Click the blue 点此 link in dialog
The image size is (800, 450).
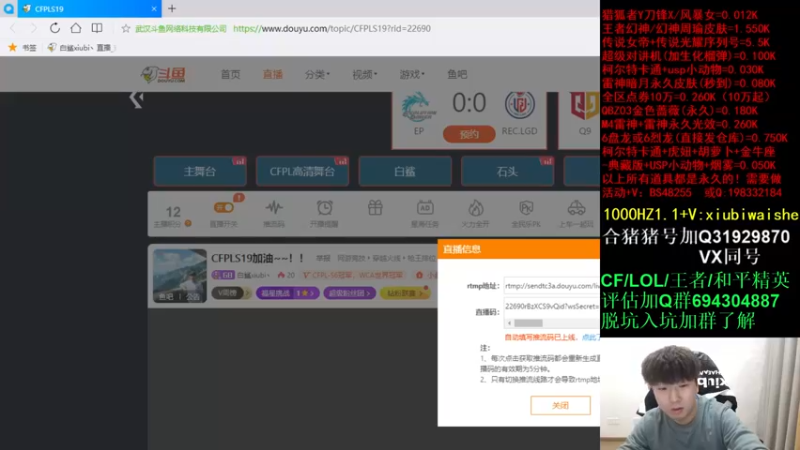[x=590, y=337]
